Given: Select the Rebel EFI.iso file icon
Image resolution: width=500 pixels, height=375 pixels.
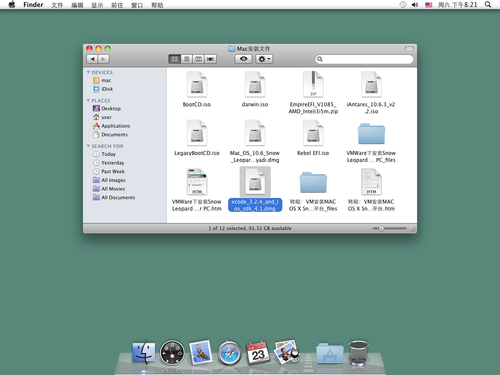Looking at the screenshot, I should (313, 133).
